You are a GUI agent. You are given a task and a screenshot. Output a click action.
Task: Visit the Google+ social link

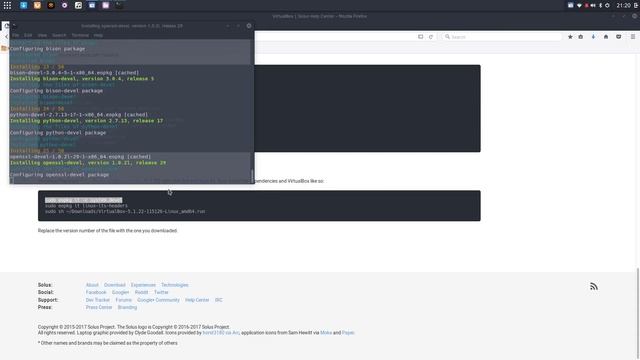pos(120,292)
